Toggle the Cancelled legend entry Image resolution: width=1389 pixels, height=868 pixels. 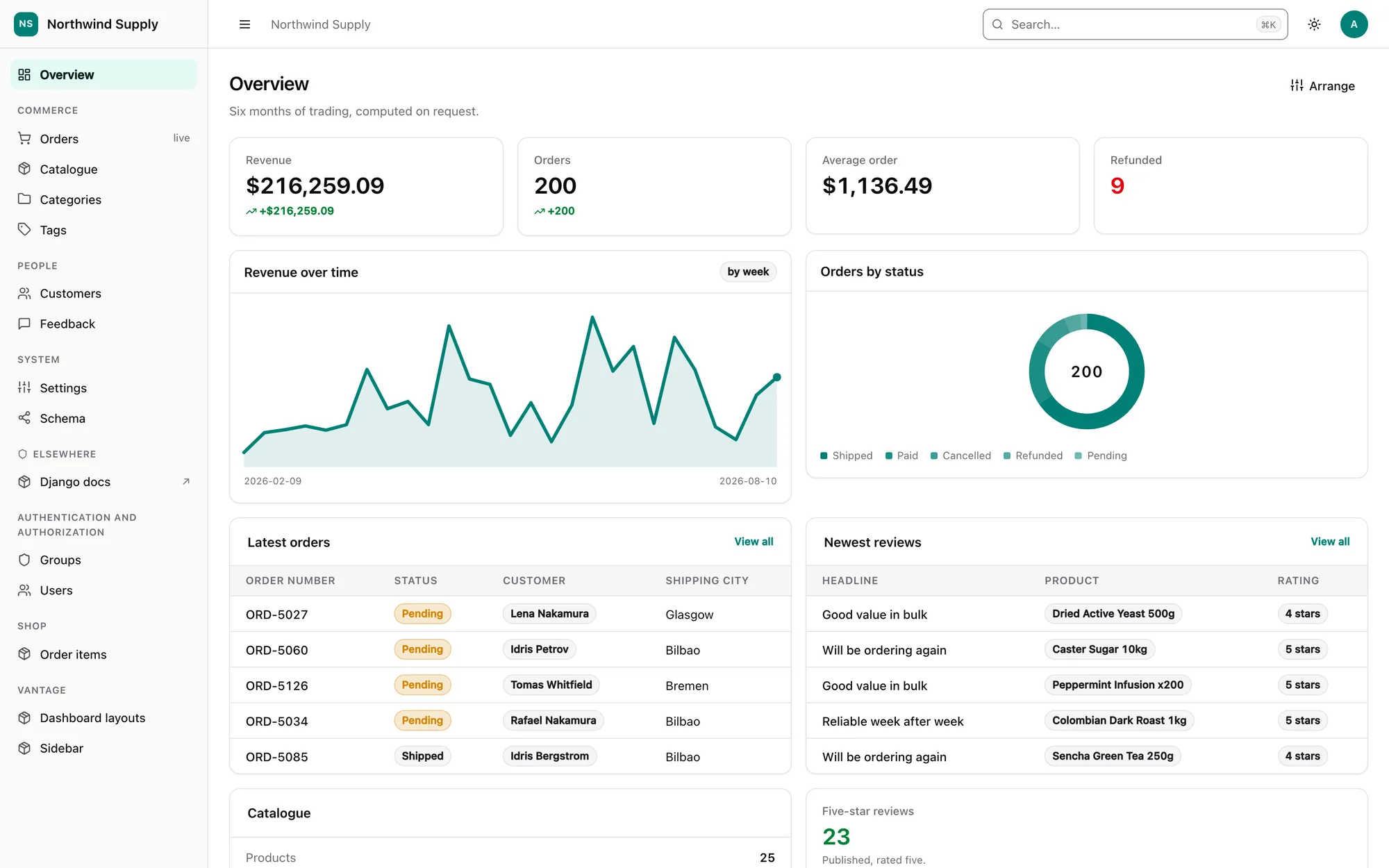[960, 456]
